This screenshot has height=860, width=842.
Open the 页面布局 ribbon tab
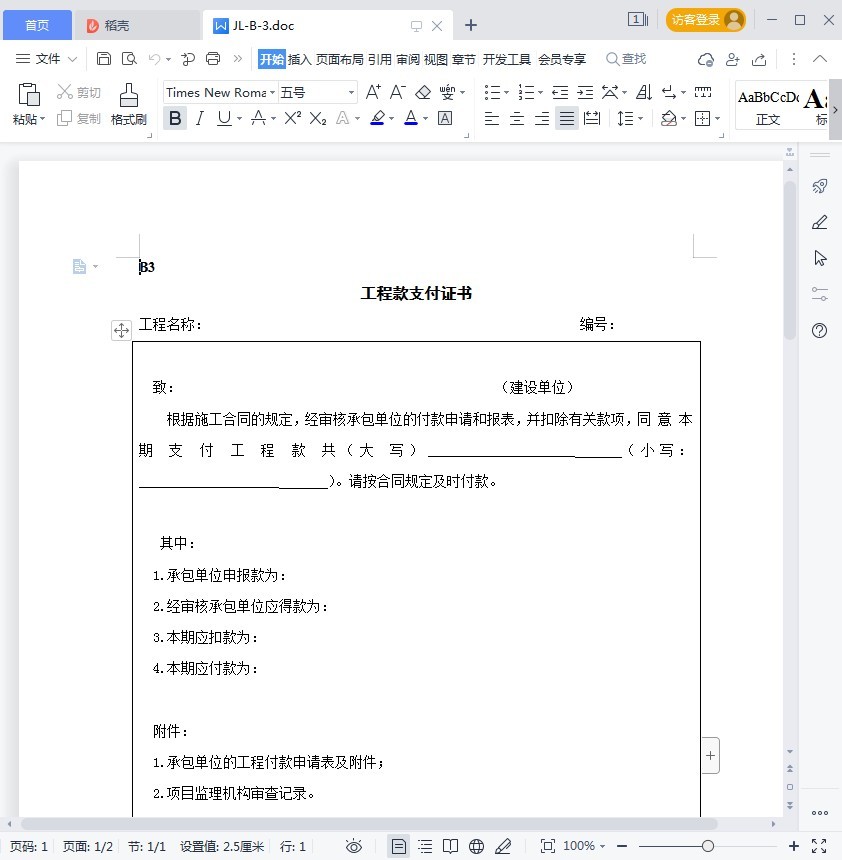tap(340, 59)
